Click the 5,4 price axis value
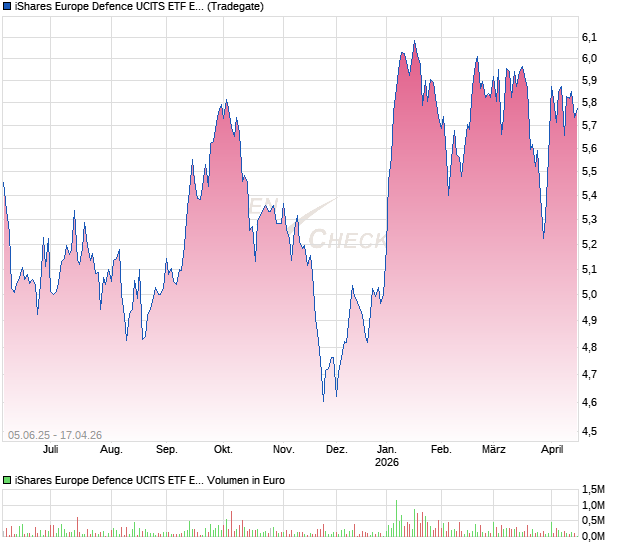 tap(589, 195)
